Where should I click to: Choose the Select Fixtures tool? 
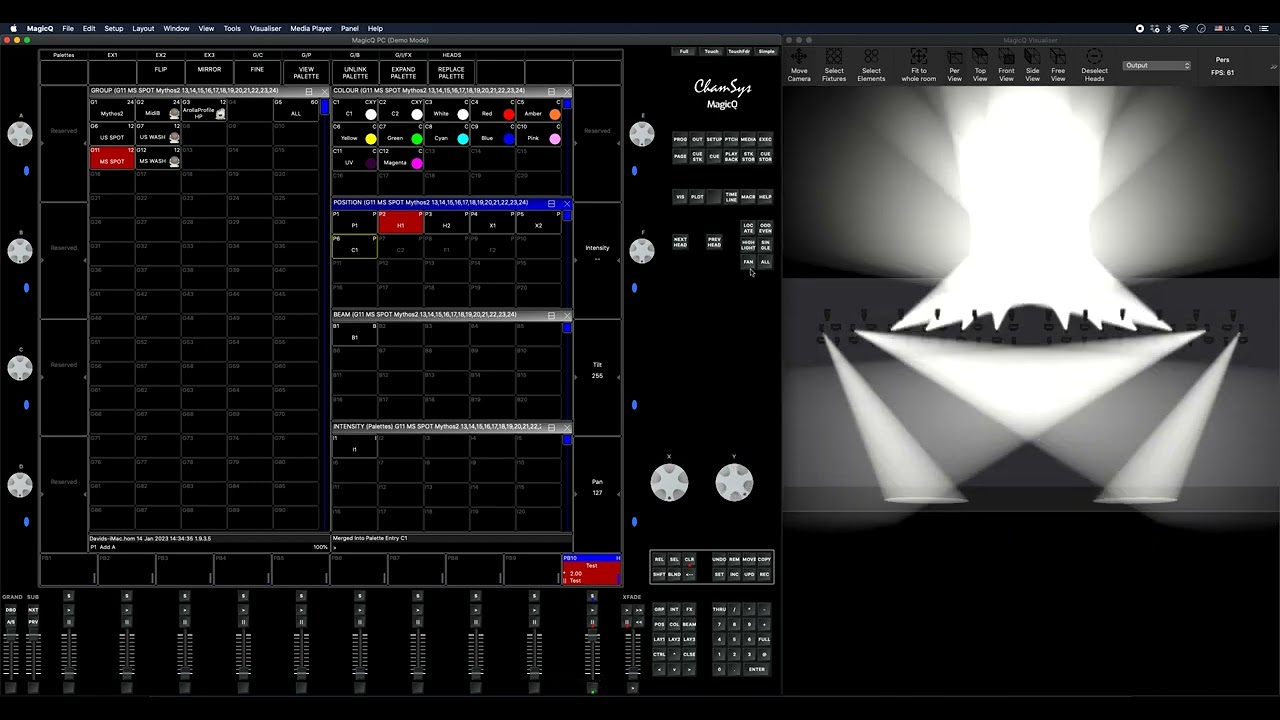834,66
